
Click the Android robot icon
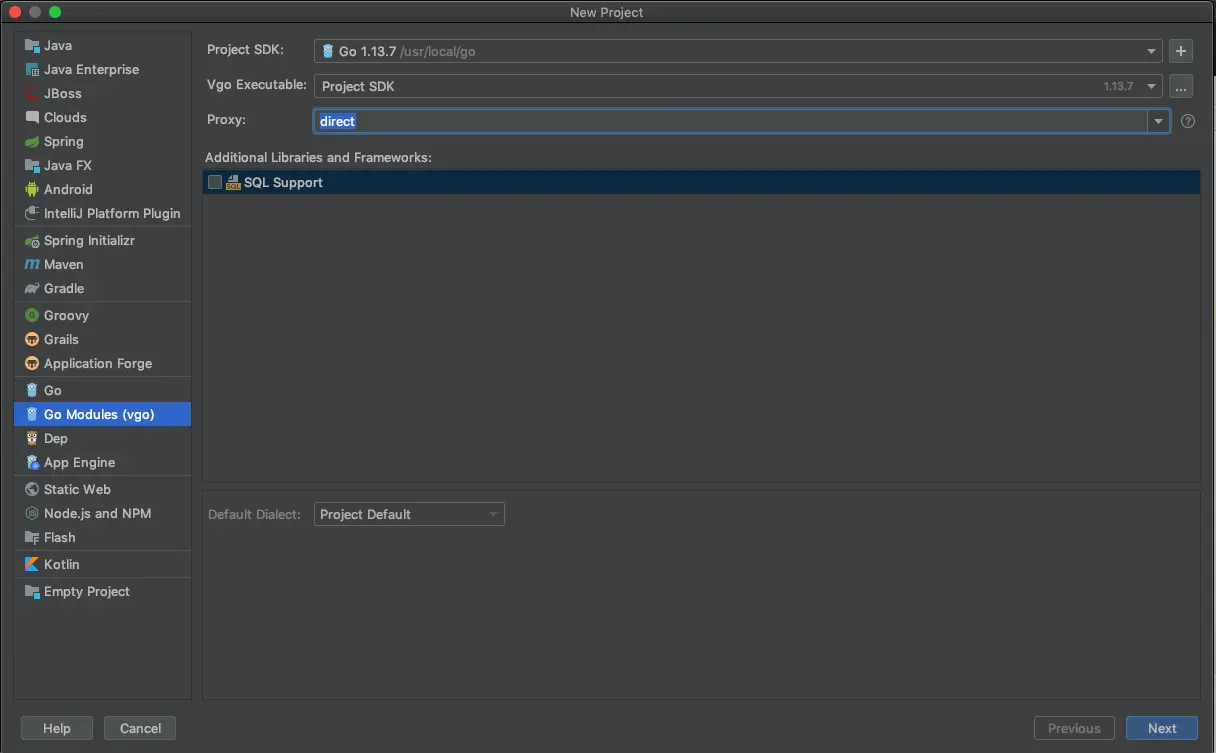point(32,189)
